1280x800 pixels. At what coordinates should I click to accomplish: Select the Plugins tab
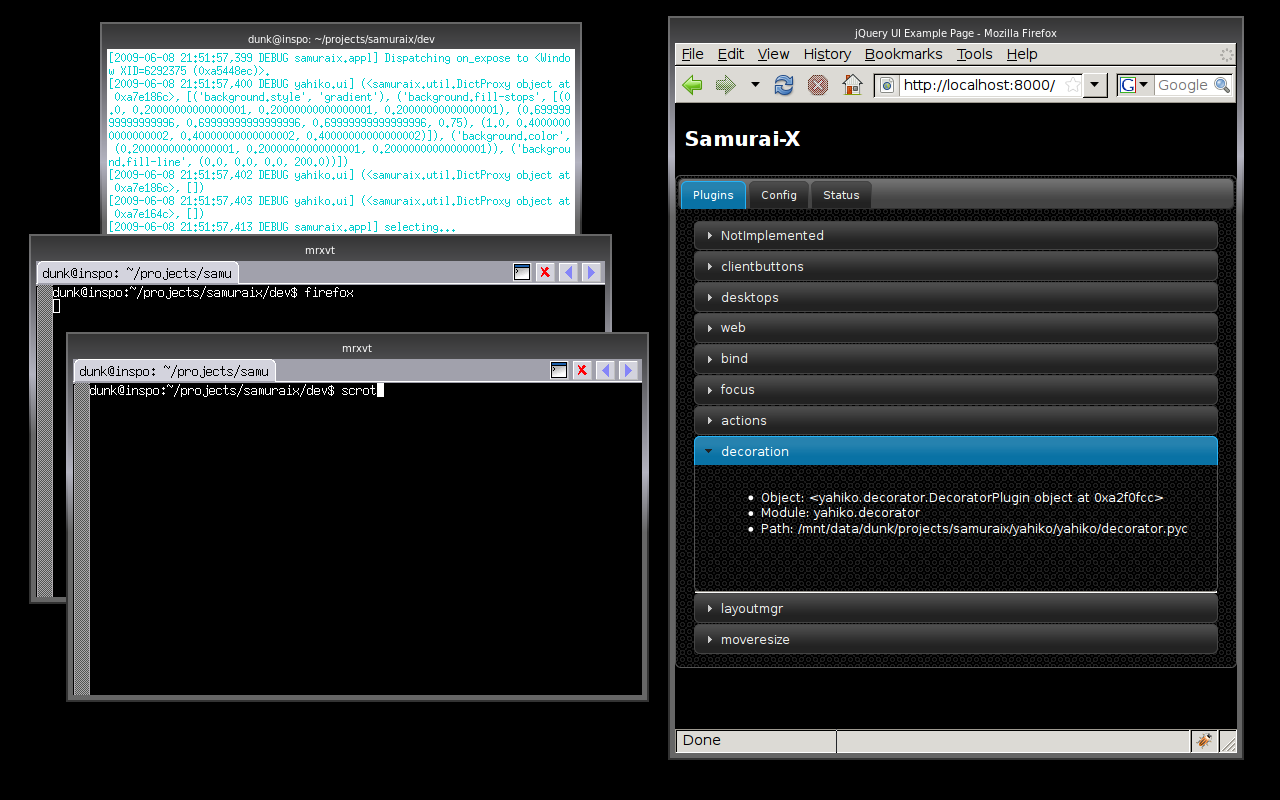click(713, 195)
